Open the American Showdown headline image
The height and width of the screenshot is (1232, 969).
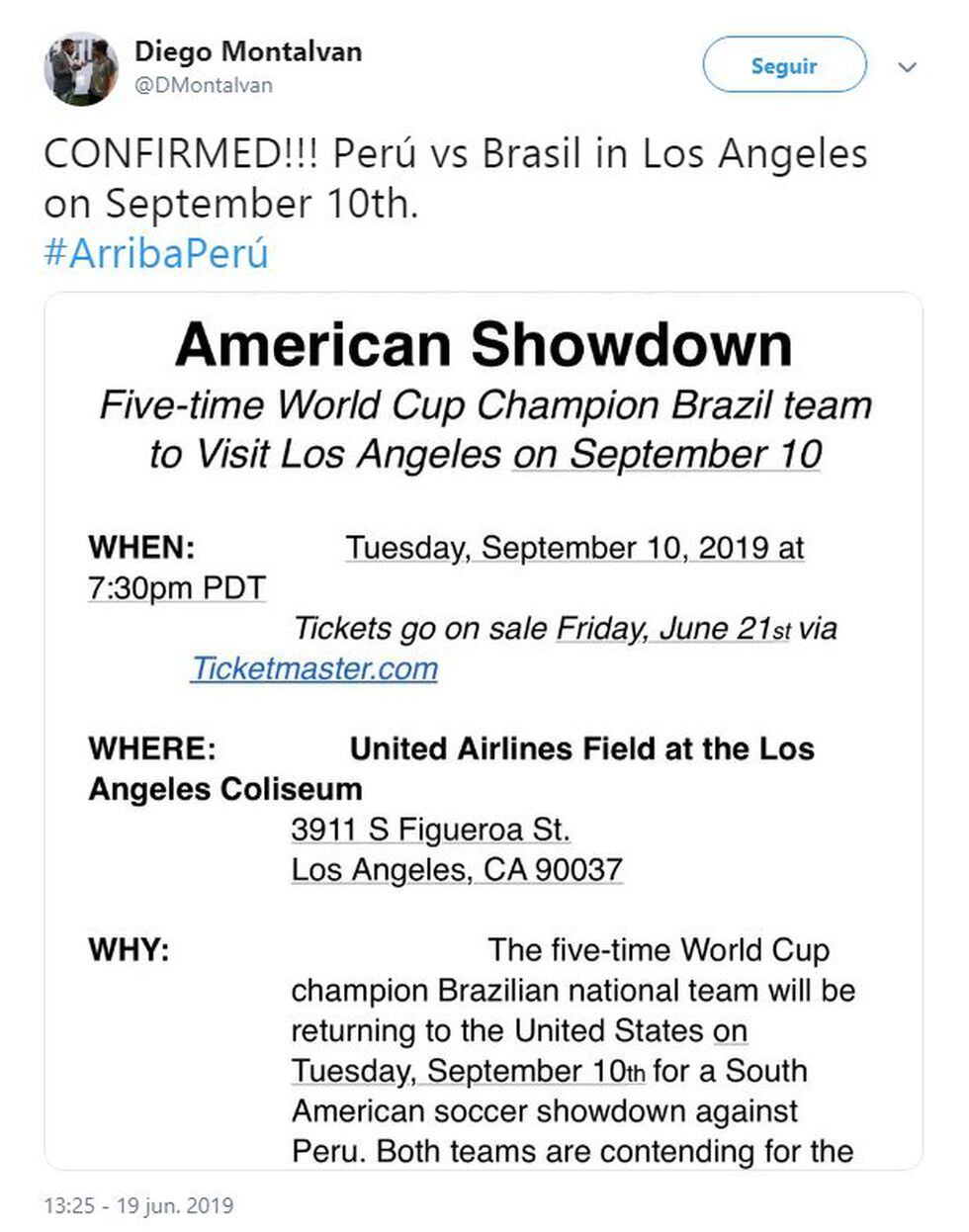[484, 344]
